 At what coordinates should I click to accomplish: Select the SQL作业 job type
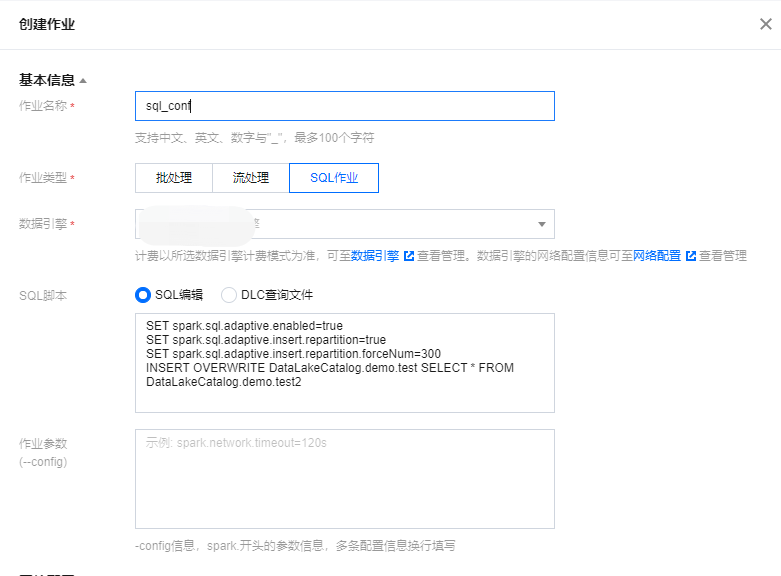[334, 178]
